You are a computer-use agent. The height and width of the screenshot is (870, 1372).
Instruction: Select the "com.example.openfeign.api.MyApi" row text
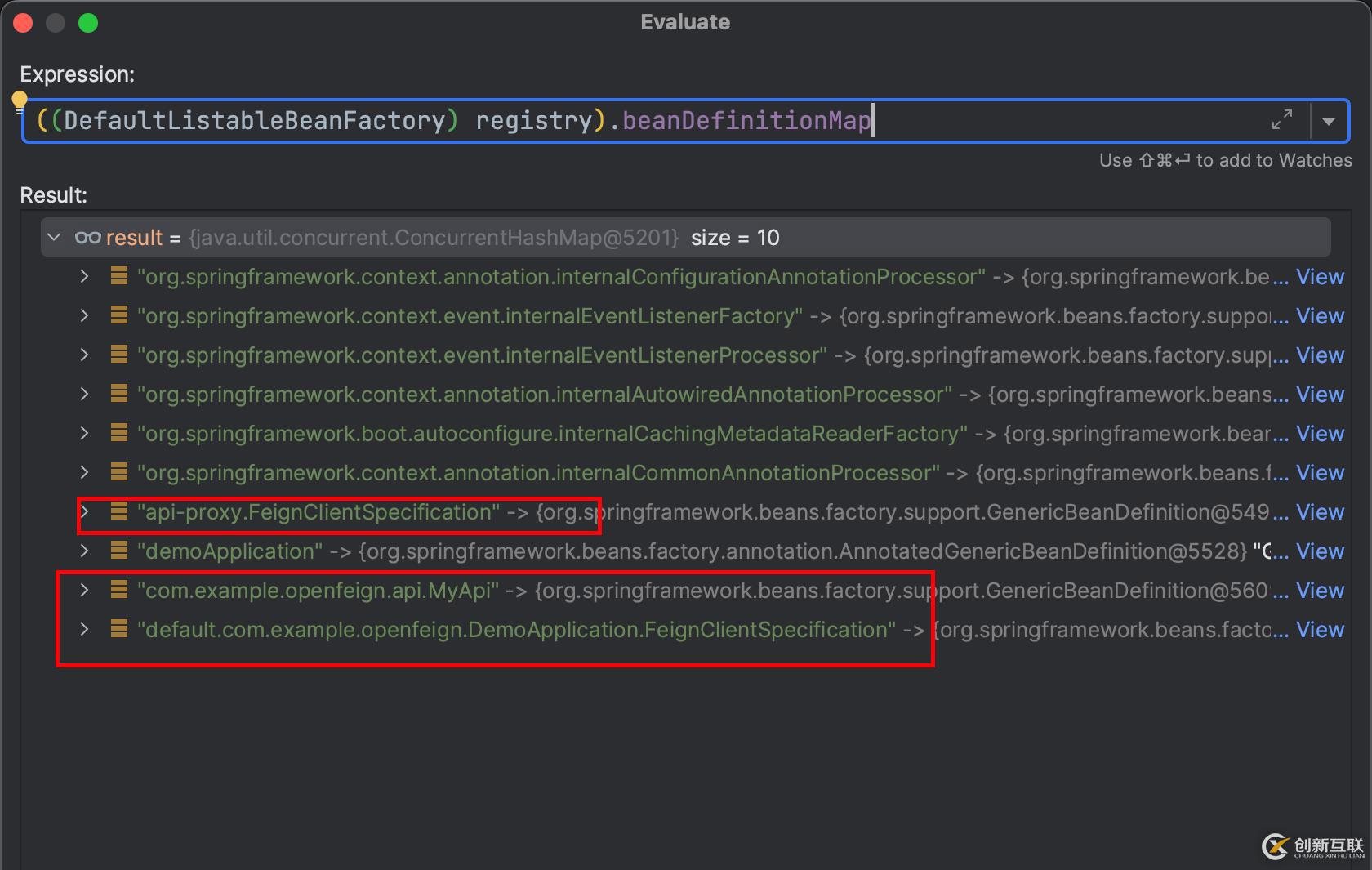(318, 591)
